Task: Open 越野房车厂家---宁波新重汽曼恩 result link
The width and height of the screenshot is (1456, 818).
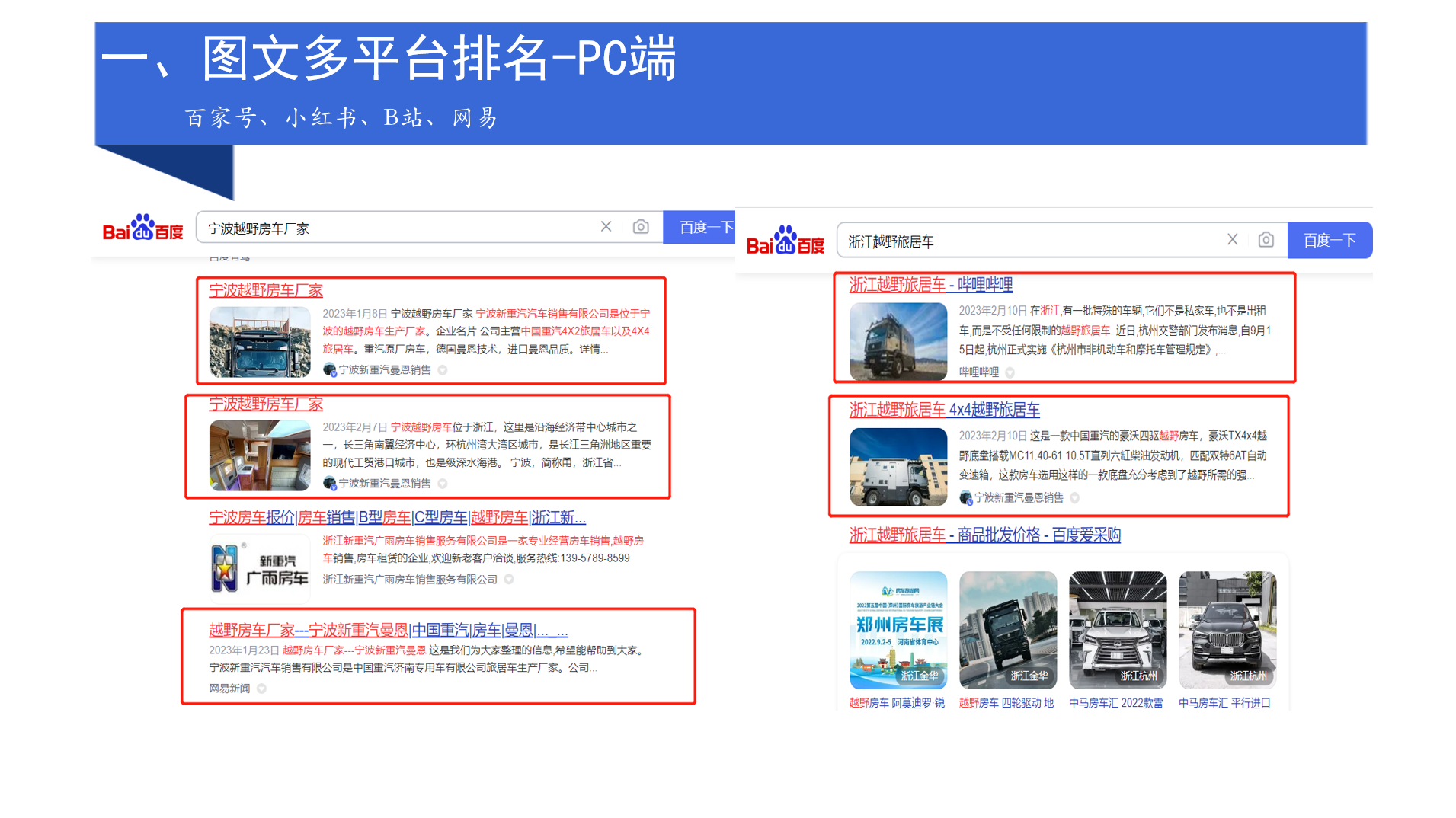Action: (x=389, y=630)
